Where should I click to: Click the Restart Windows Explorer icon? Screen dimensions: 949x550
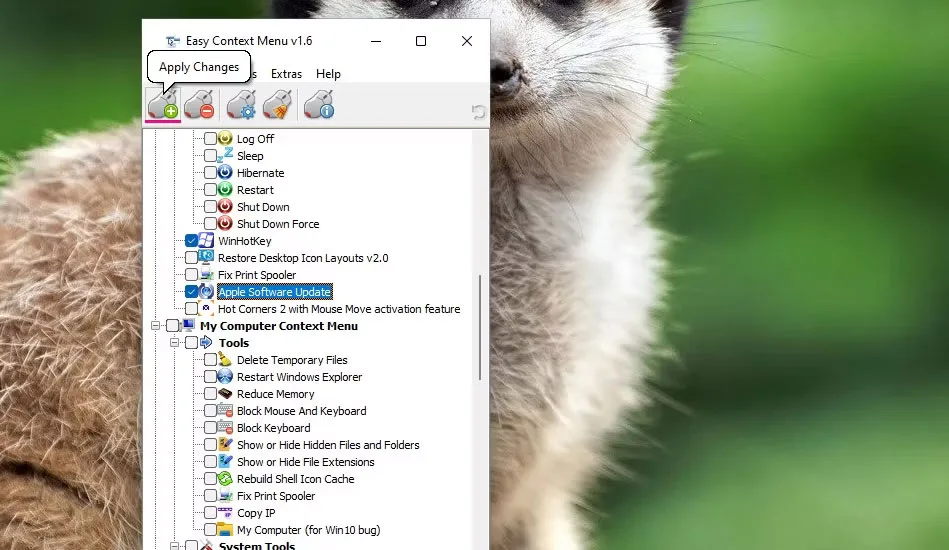225,376
